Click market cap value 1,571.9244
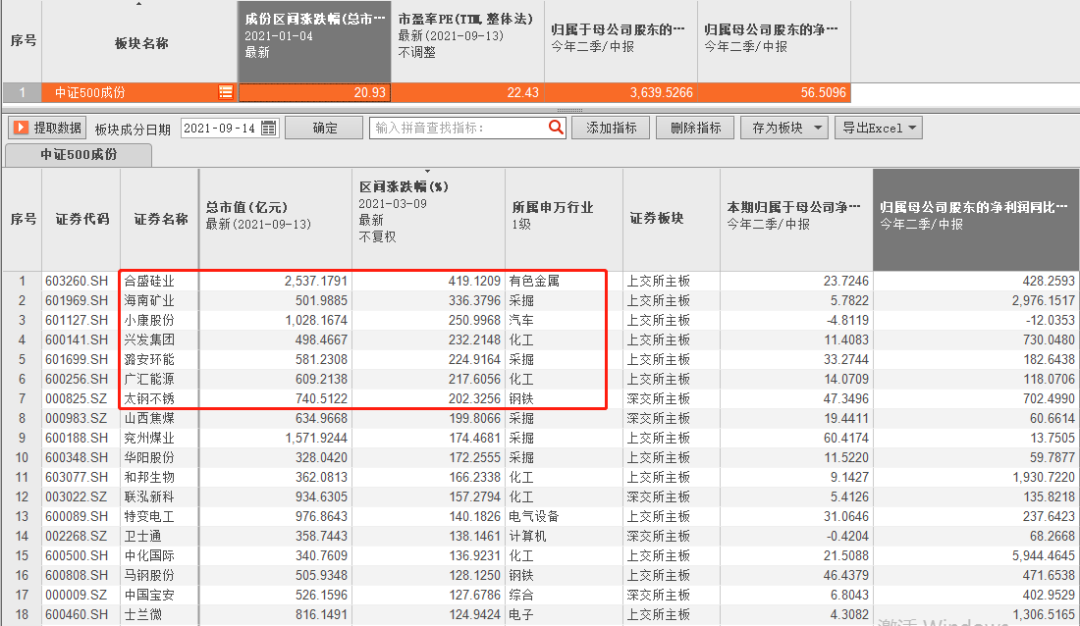This screenshot has width=1080, height=626. [x=316, y=438]
